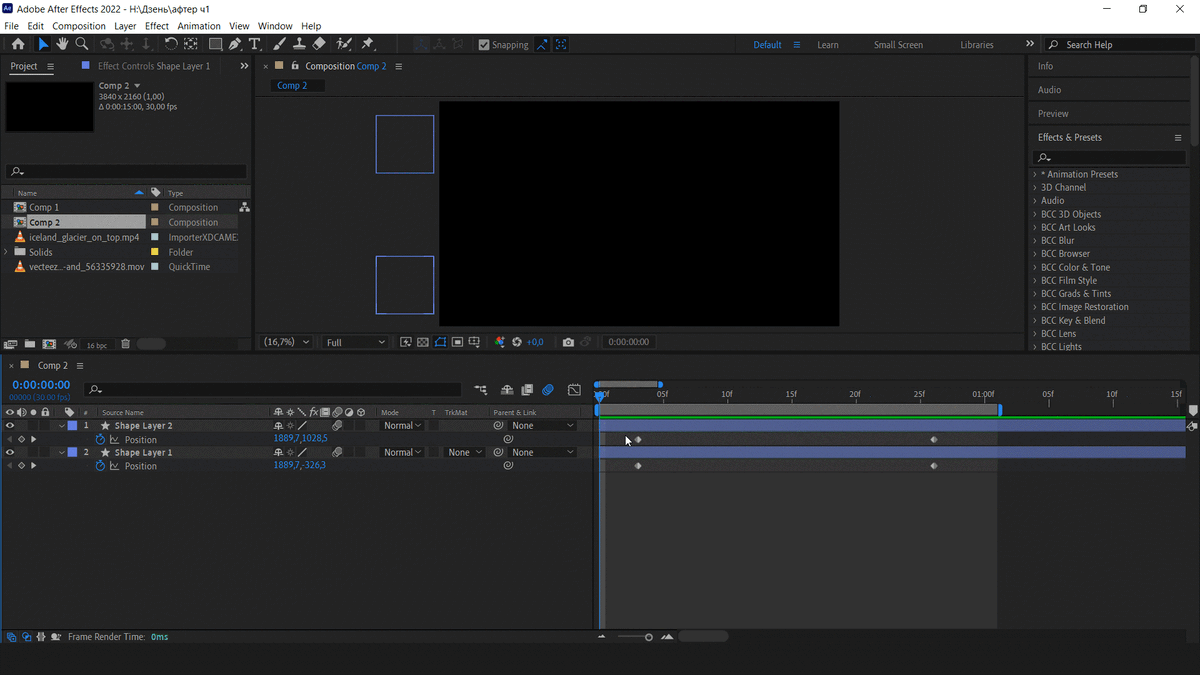The image size is (1200, 675).
Task: Click the grid and guide options icon
Action: (474, 342)
